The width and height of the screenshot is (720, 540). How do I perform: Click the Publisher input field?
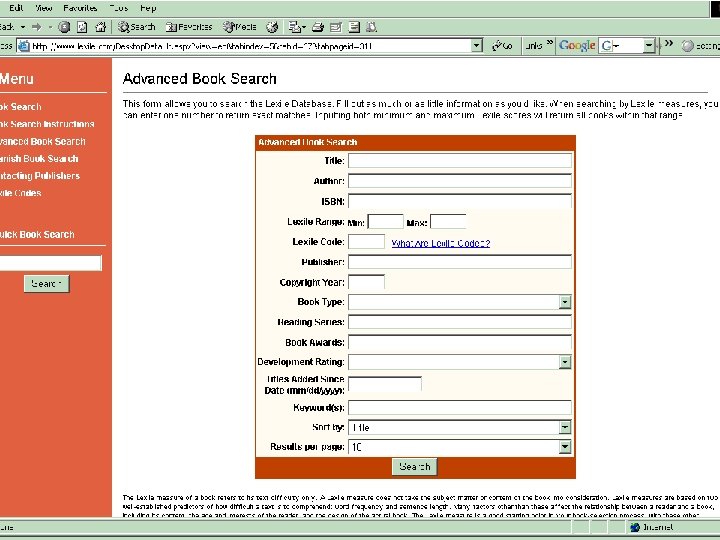[x=460, y=262]
